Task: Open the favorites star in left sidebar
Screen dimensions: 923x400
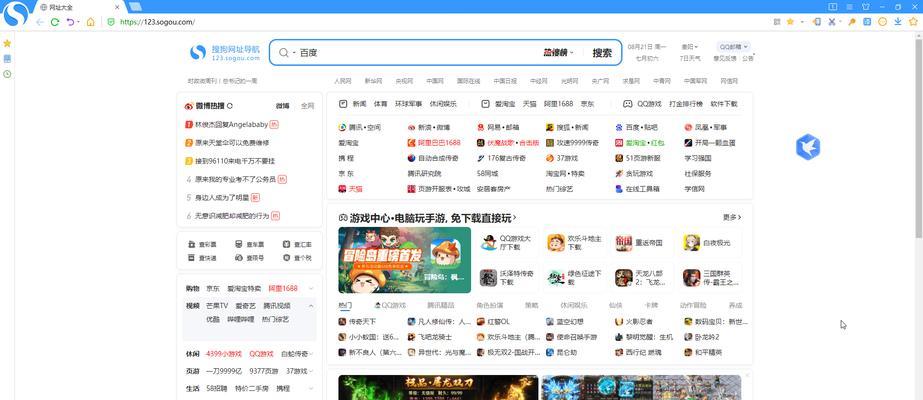Action: 7,44
